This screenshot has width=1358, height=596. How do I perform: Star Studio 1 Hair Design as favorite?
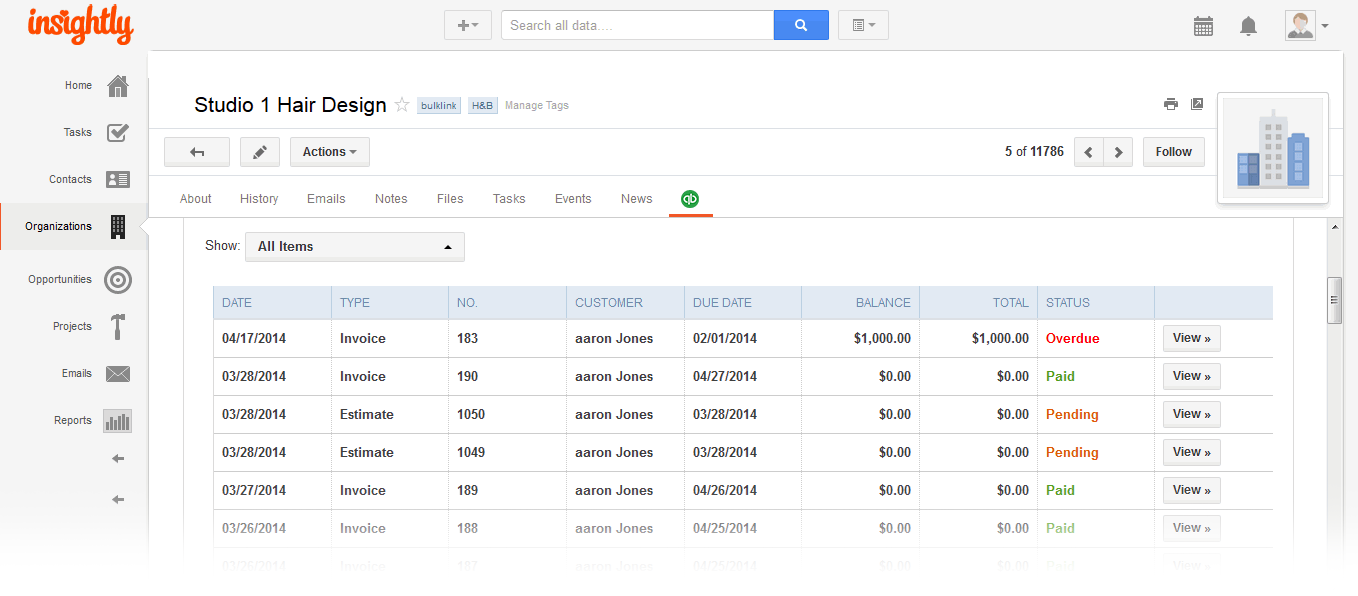click(x=402, y=105)
